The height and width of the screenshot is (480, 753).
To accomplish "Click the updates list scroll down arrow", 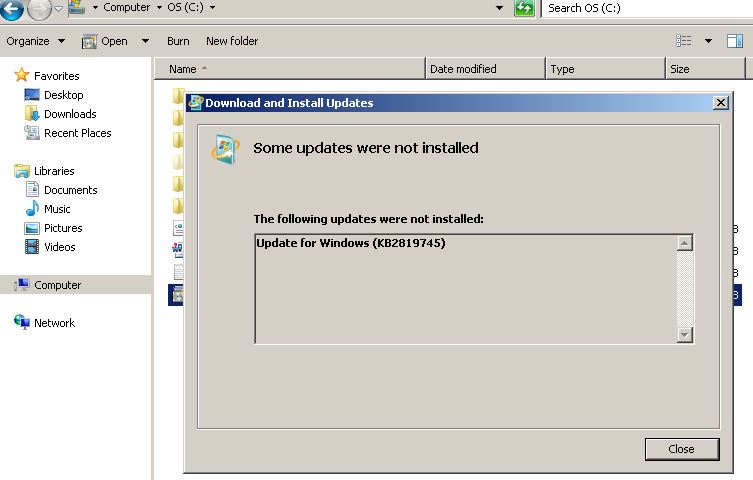I will 684,335.
